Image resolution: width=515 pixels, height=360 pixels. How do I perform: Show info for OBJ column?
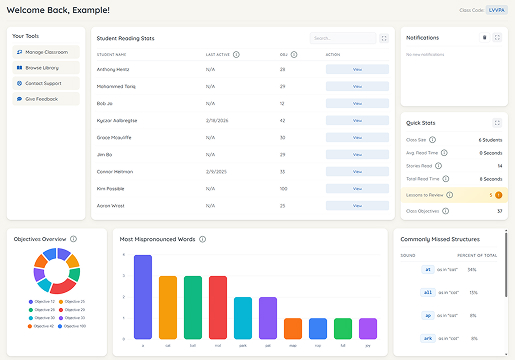tap(294, 54)
